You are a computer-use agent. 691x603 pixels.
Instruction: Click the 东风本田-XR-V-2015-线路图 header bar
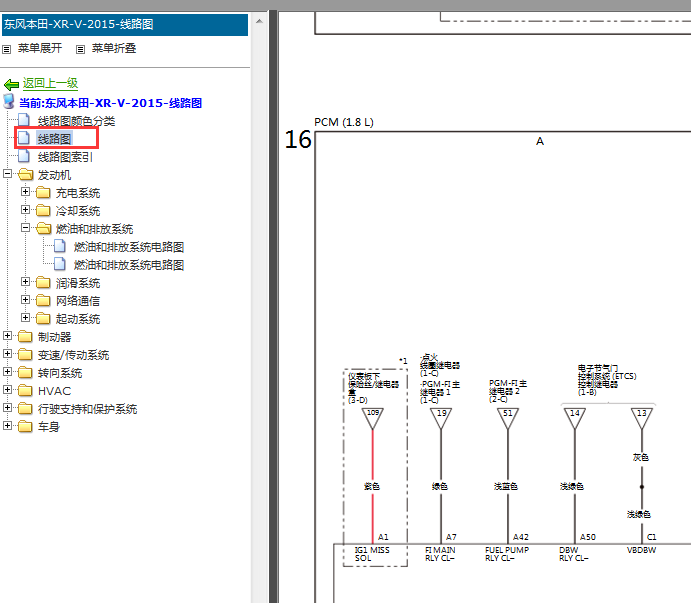[125, 24]
